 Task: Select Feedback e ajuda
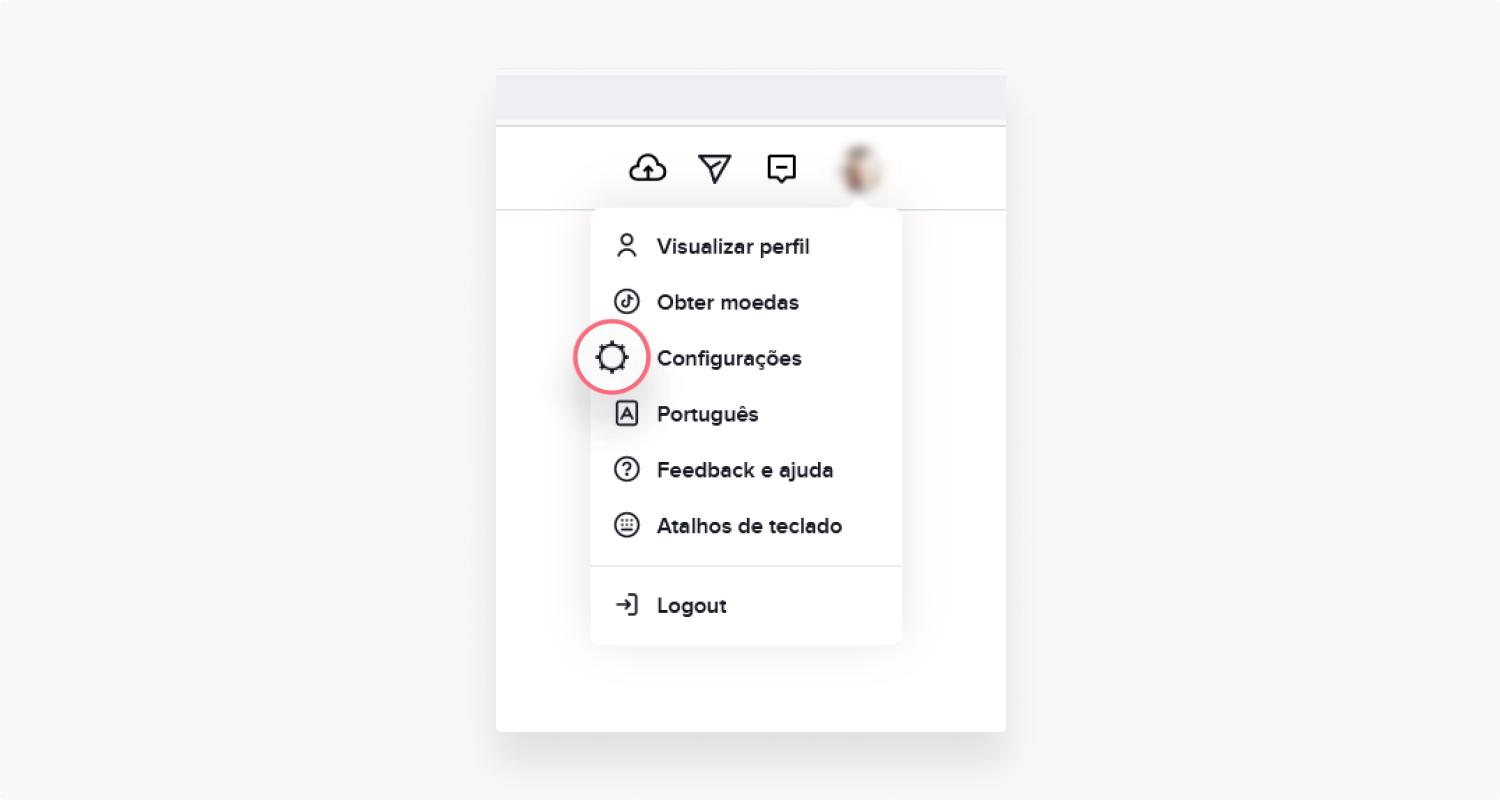pyautogui.click(x=746, y=470)
